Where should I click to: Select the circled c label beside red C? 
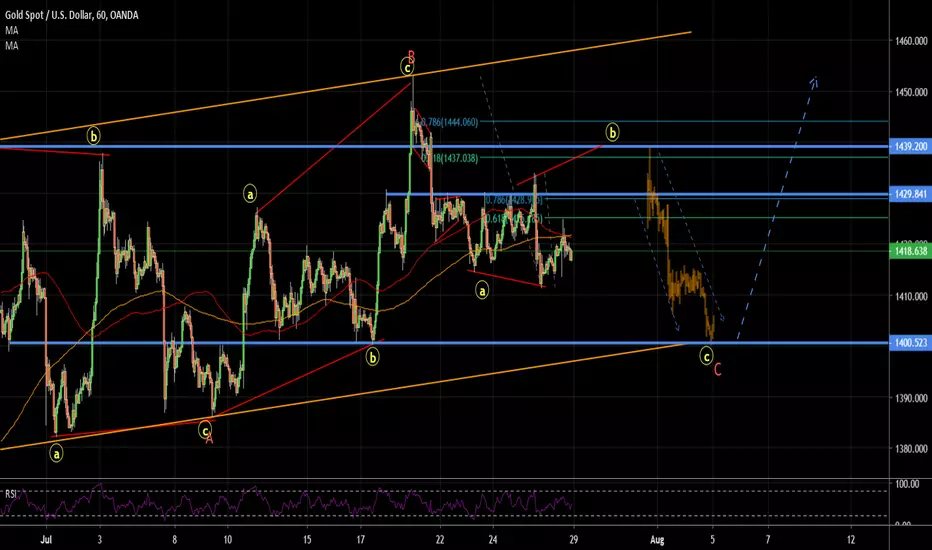coord(706,357)
